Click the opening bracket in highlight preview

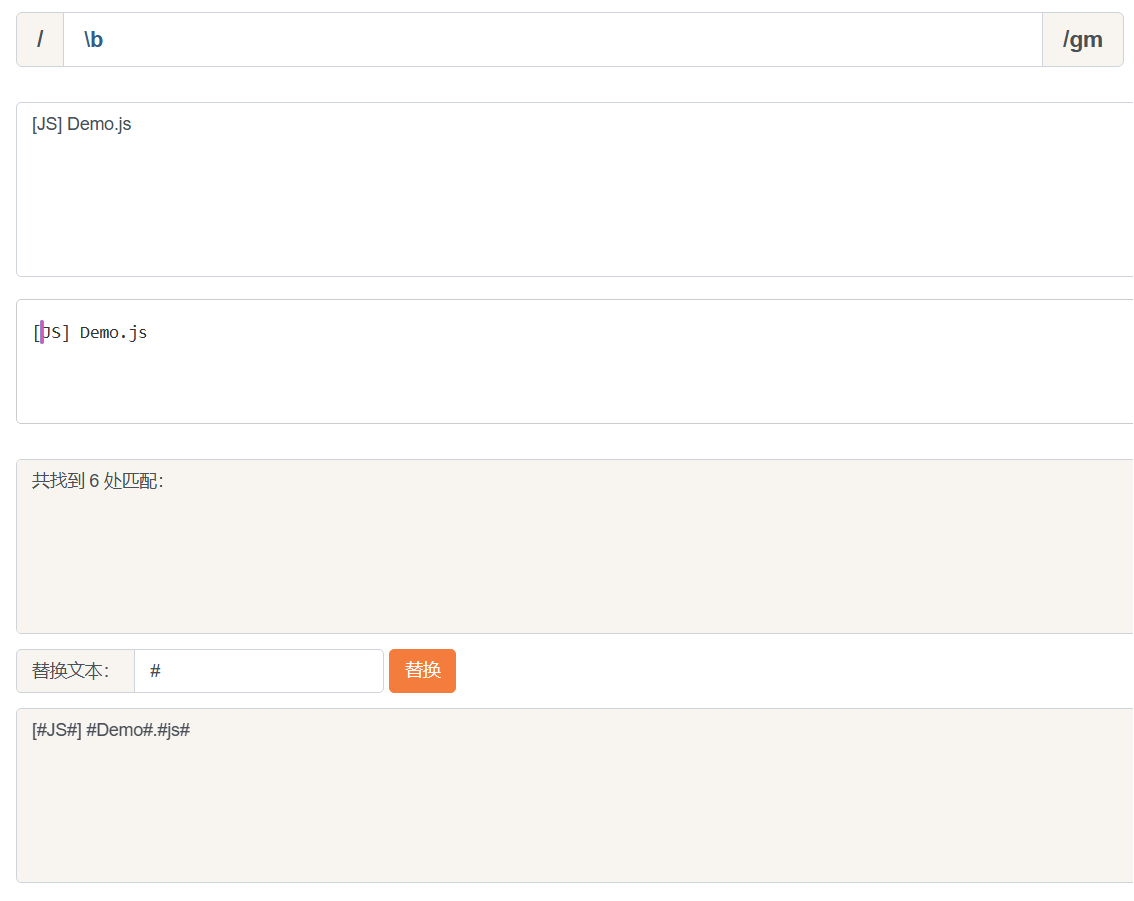coord(36,333)
